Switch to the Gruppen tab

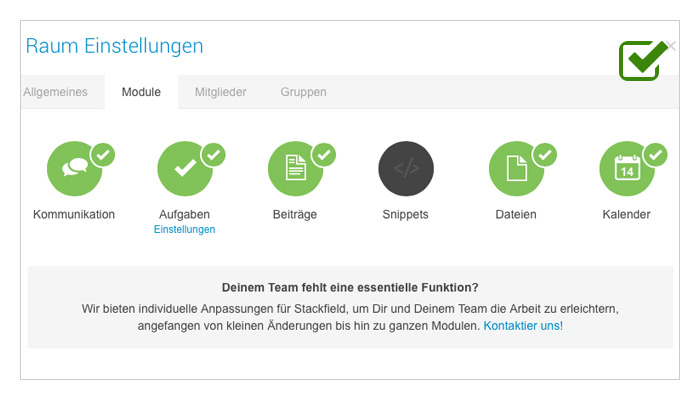(304, 92)
